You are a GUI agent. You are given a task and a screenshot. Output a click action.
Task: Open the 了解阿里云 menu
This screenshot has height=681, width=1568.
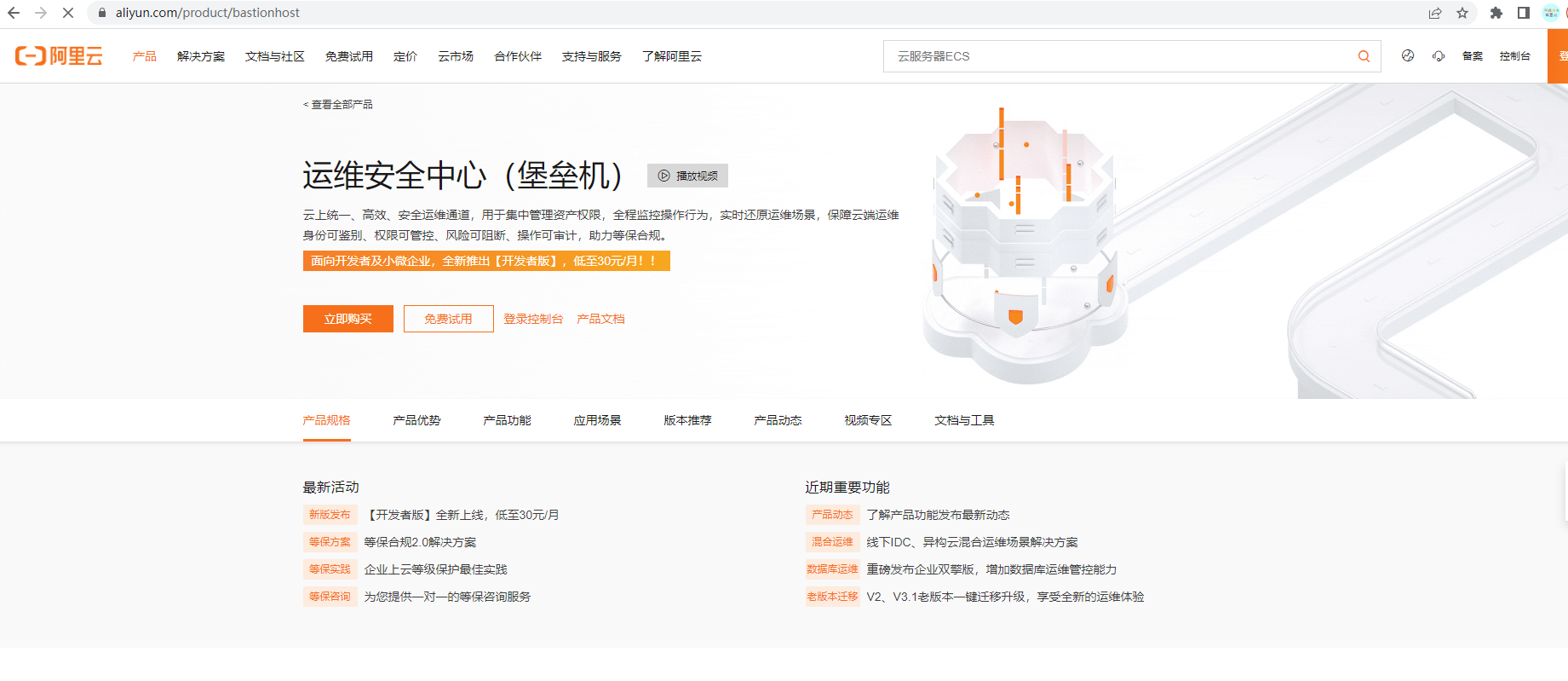coord(672,56)
